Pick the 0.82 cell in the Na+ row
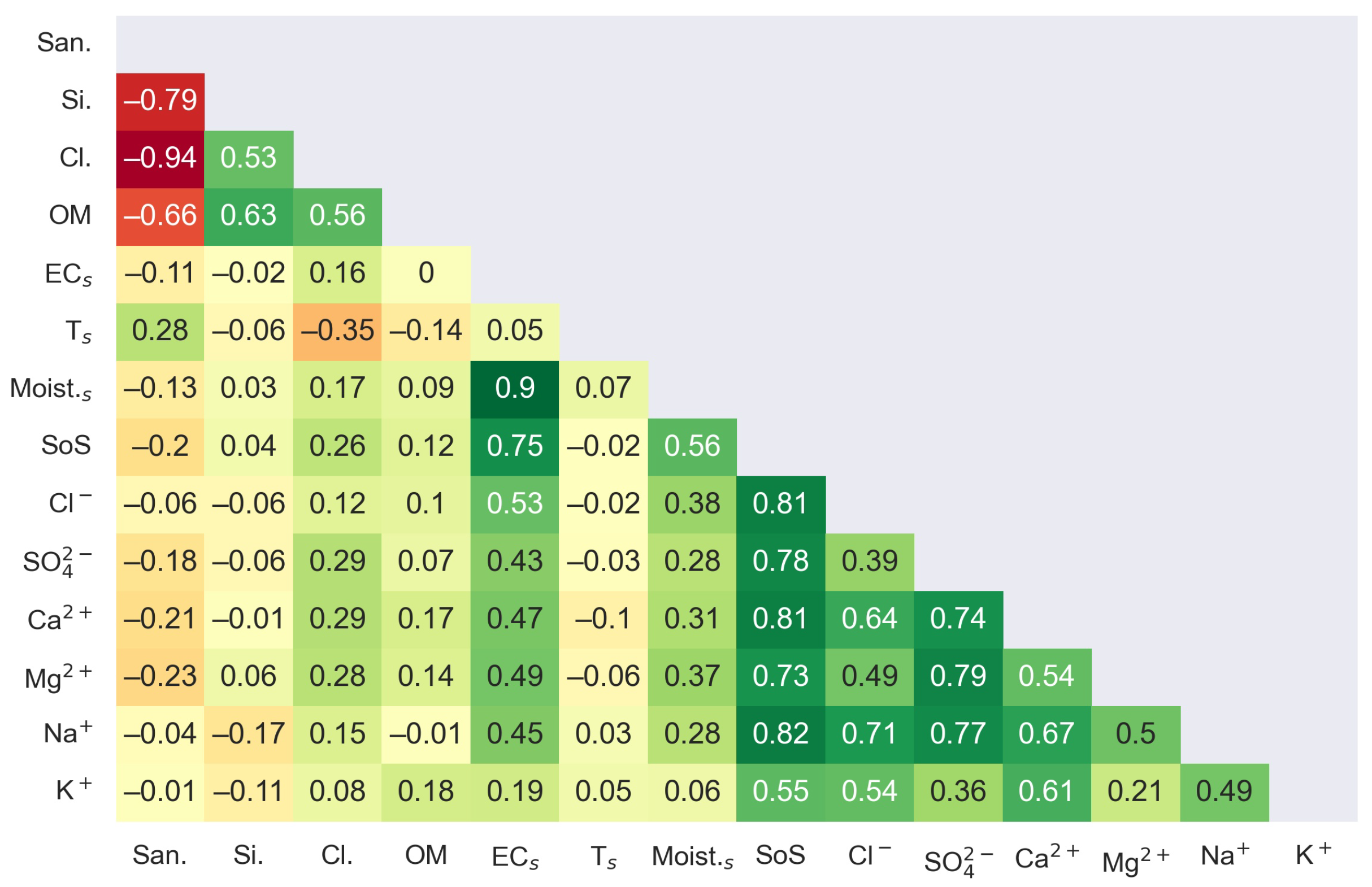The height and width of the screenshot is (887, 1372). click(x=780, y=735)
